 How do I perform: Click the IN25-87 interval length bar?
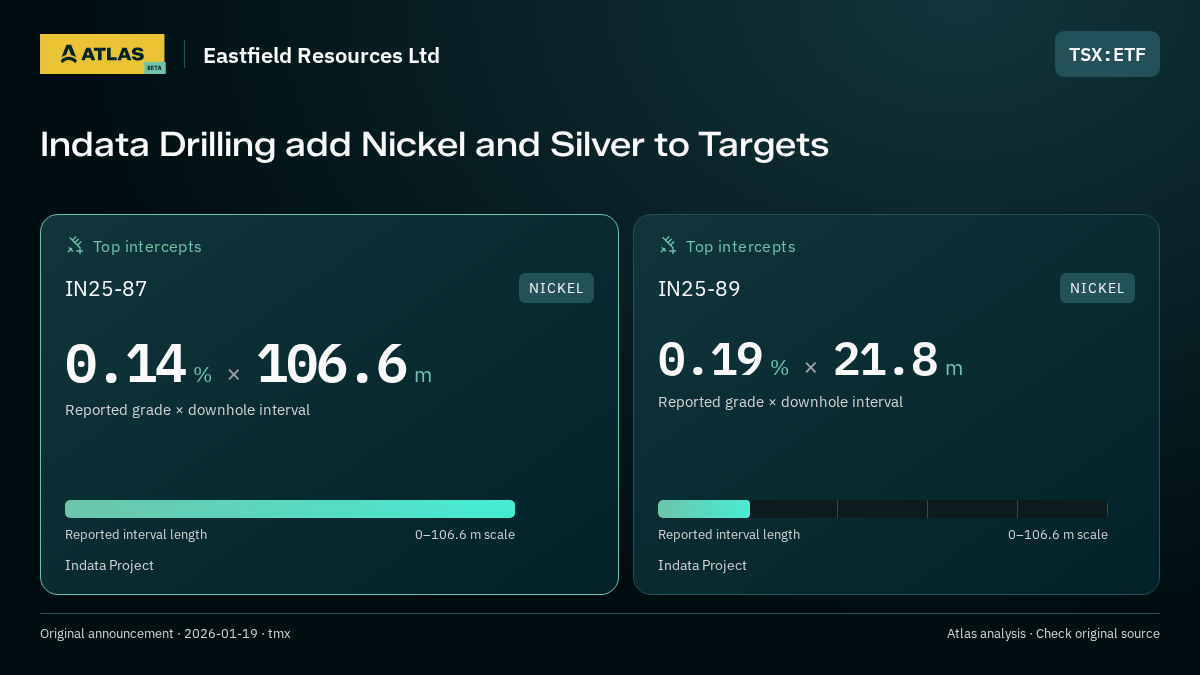pyautogui.click(x=290, y=509)
